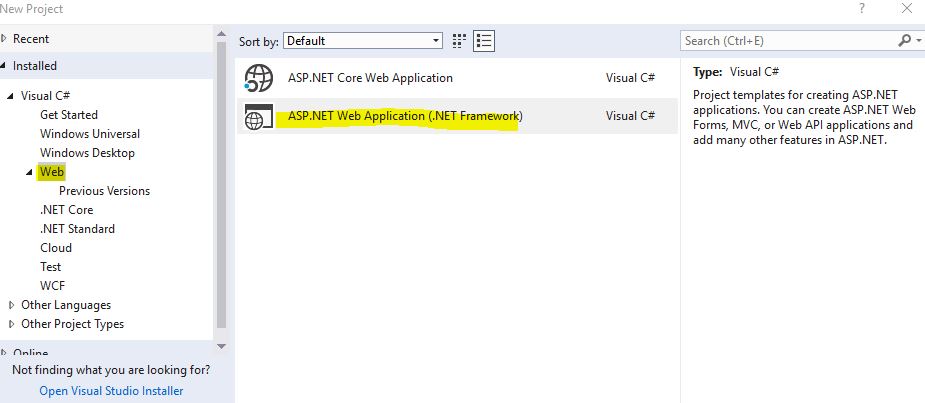Collapse the Installed section

[x=4, y=66]
